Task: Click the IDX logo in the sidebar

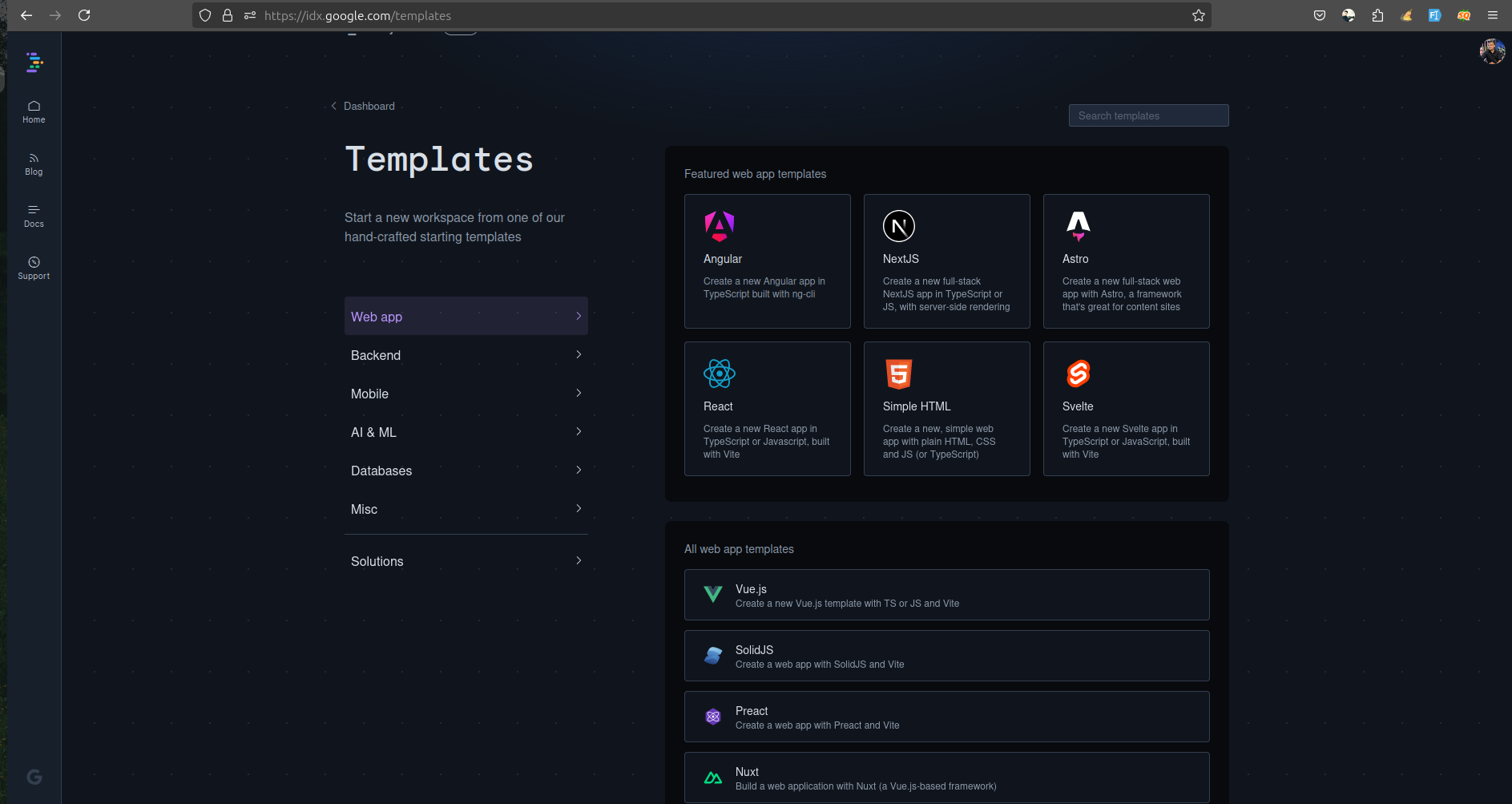Action: coord(34,63)
